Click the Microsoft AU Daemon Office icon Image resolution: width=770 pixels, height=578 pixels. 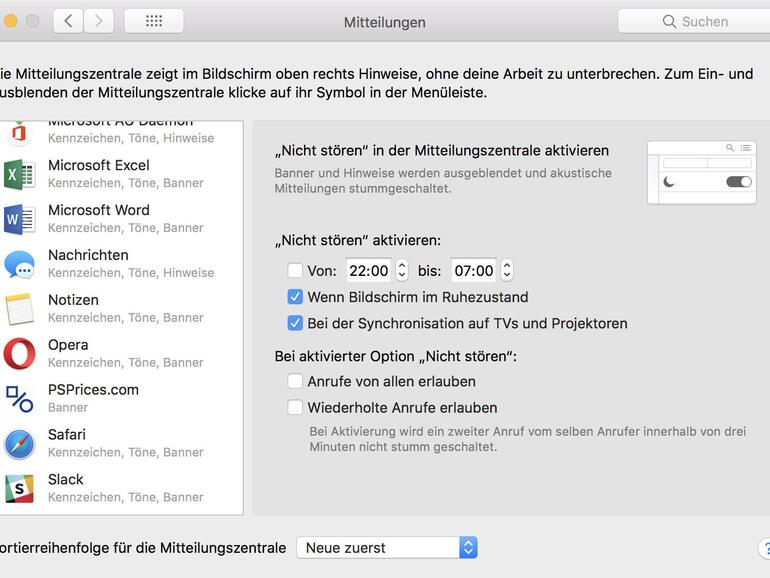[x=19, y=133]
